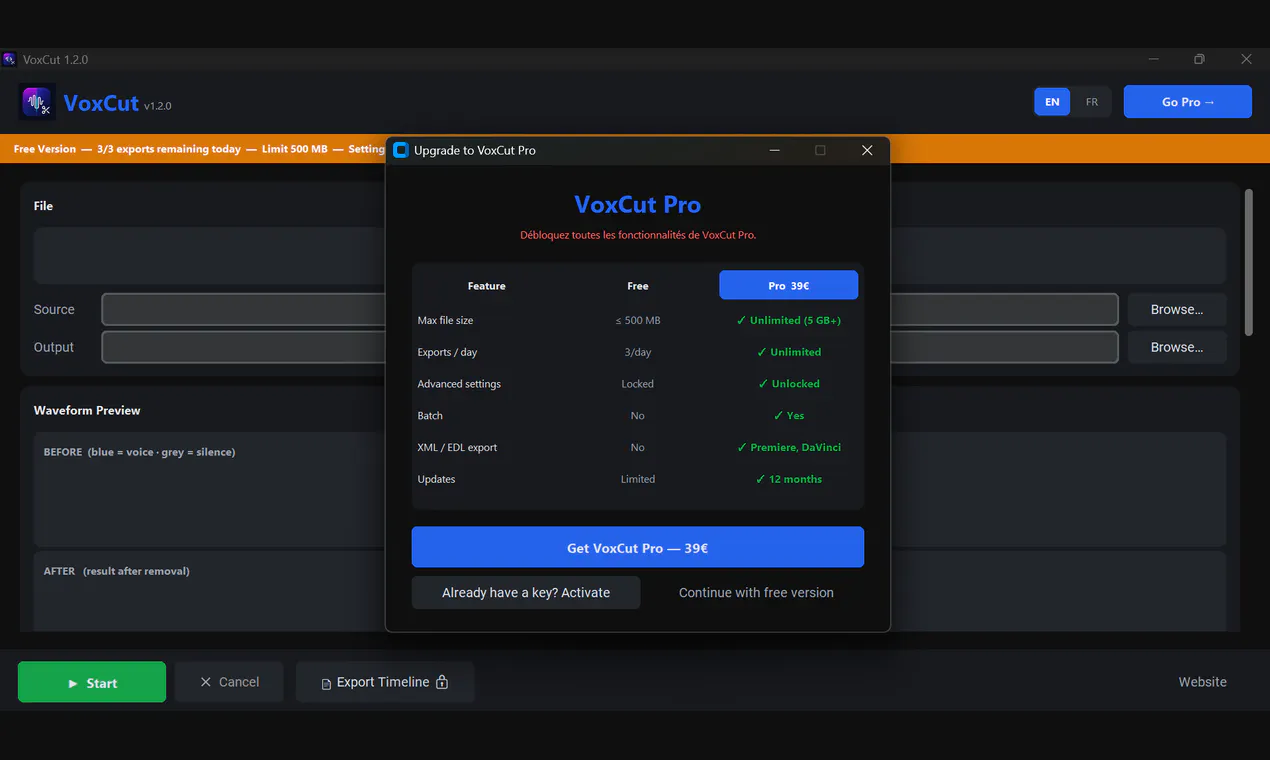Click the BEFORE waveform preview area
1270x760 pixels.
click(x=629, y=489)
